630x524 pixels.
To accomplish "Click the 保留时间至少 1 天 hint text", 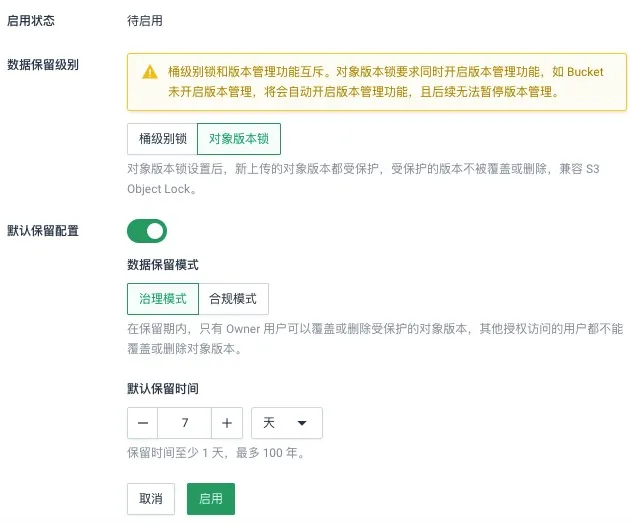I will coord(215,453).
